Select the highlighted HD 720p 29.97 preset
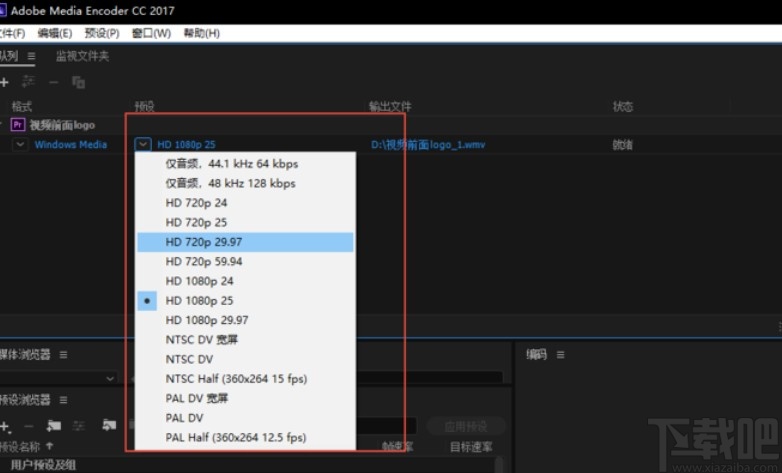 [245, 242]
